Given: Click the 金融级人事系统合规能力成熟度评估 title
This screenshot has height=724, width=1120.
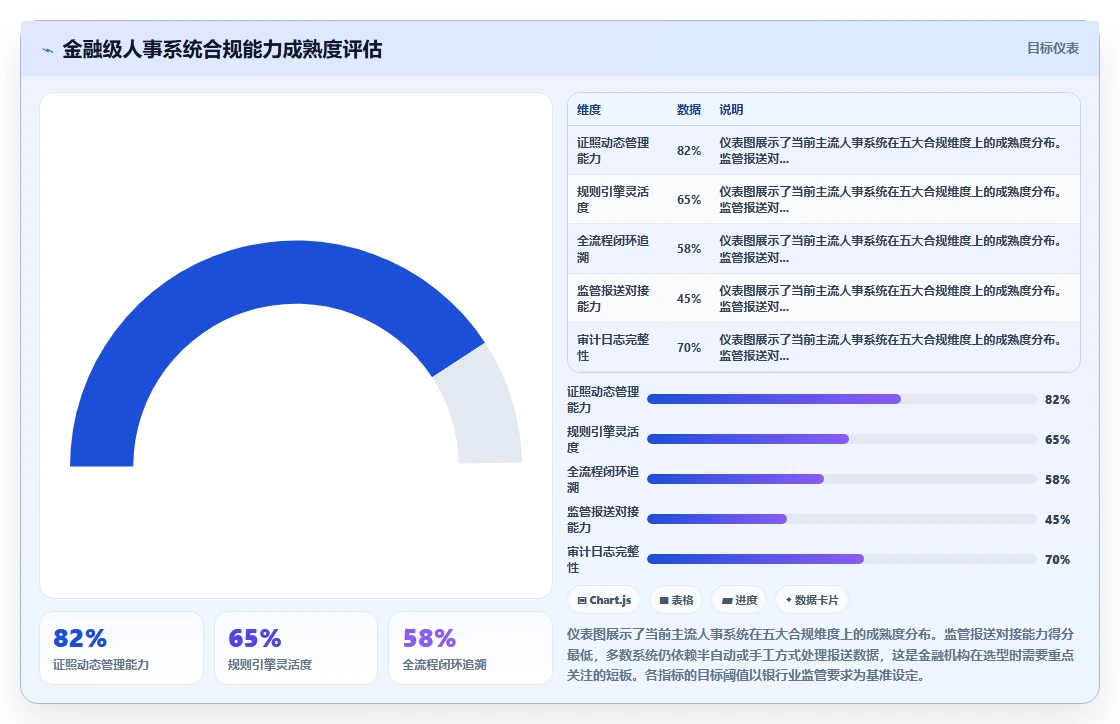Looking at the screenshot, I should click(x=222, y=49).
